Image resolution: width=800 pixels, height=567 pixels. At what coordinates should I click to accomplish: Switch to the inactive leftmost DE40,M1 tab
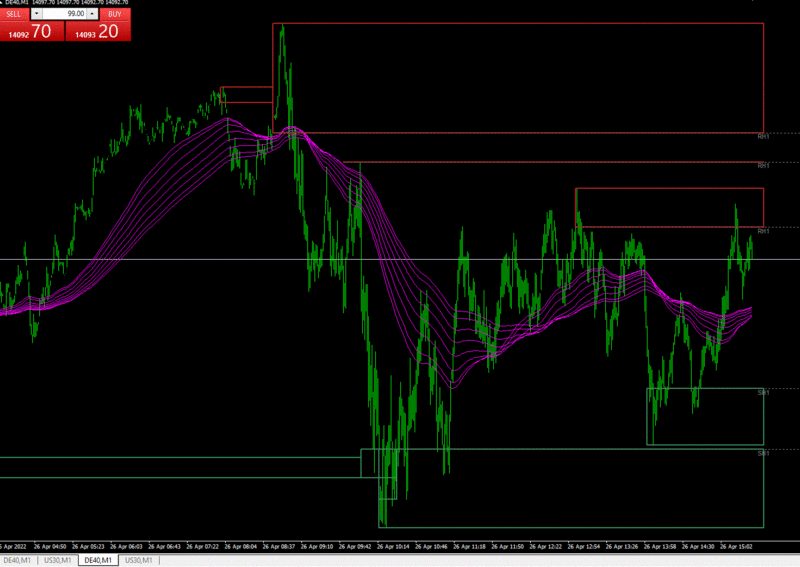click(17, 560)
